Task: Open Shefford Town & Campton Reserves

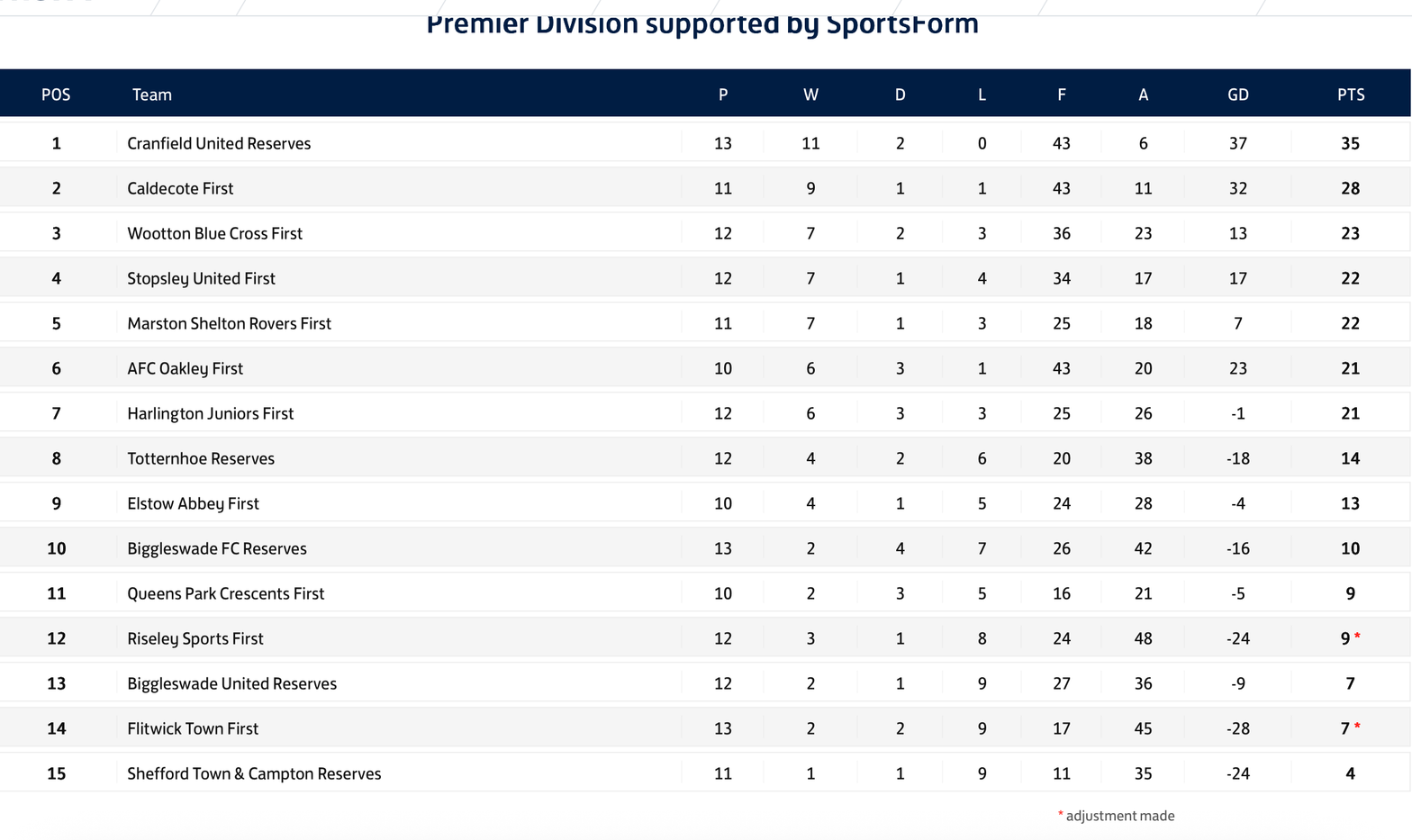Action: pos(254,773)
